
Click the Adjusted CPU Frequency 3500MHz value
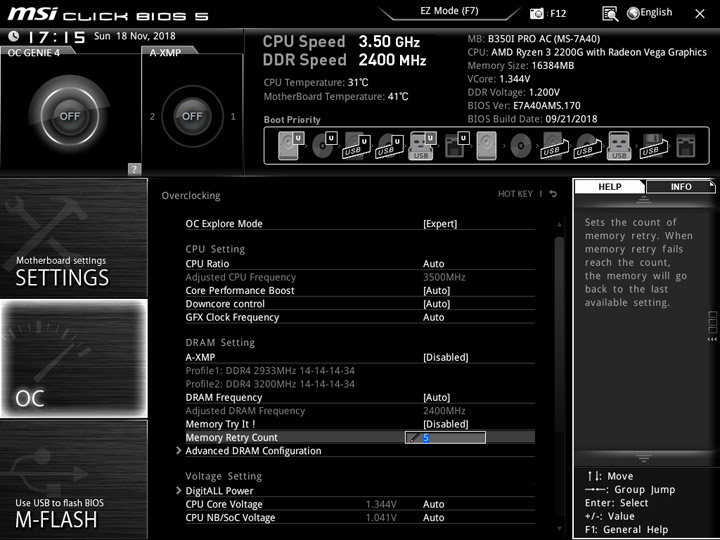[x=444, y=277]
